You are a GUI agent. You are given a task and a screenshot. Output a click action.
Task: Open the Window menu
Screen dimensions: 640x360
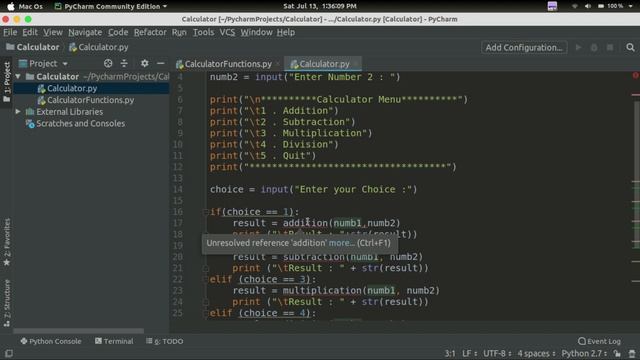pos(256,32)
